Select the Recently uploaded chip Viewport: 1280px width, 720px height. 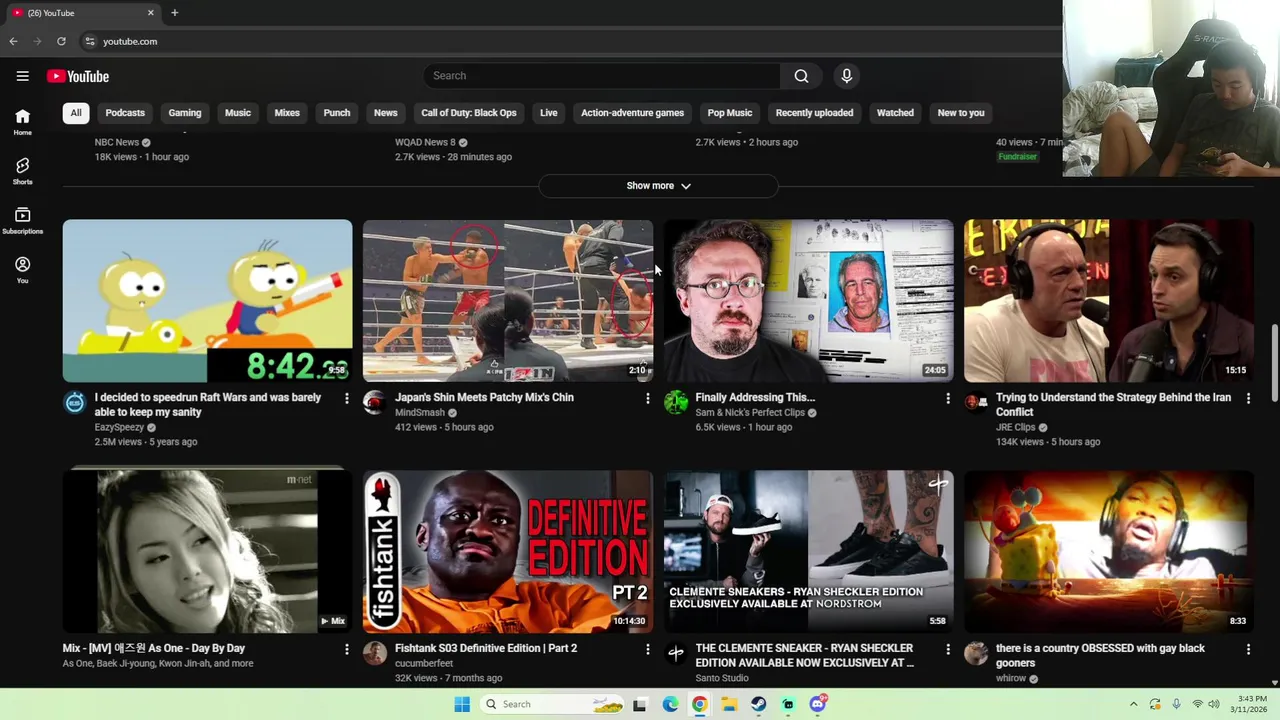pos(814,113)
